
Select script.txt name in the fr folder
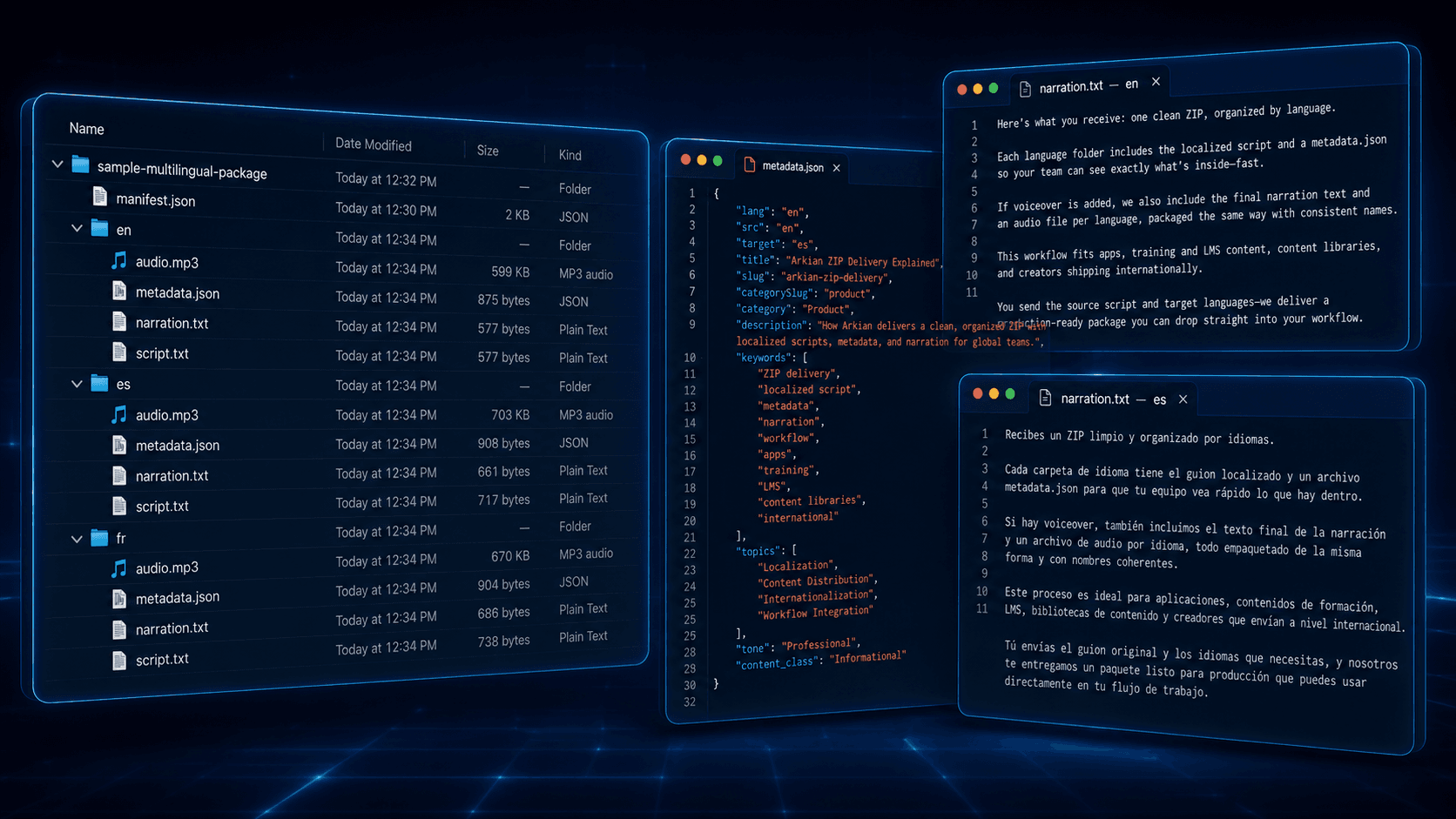(162, 660)
